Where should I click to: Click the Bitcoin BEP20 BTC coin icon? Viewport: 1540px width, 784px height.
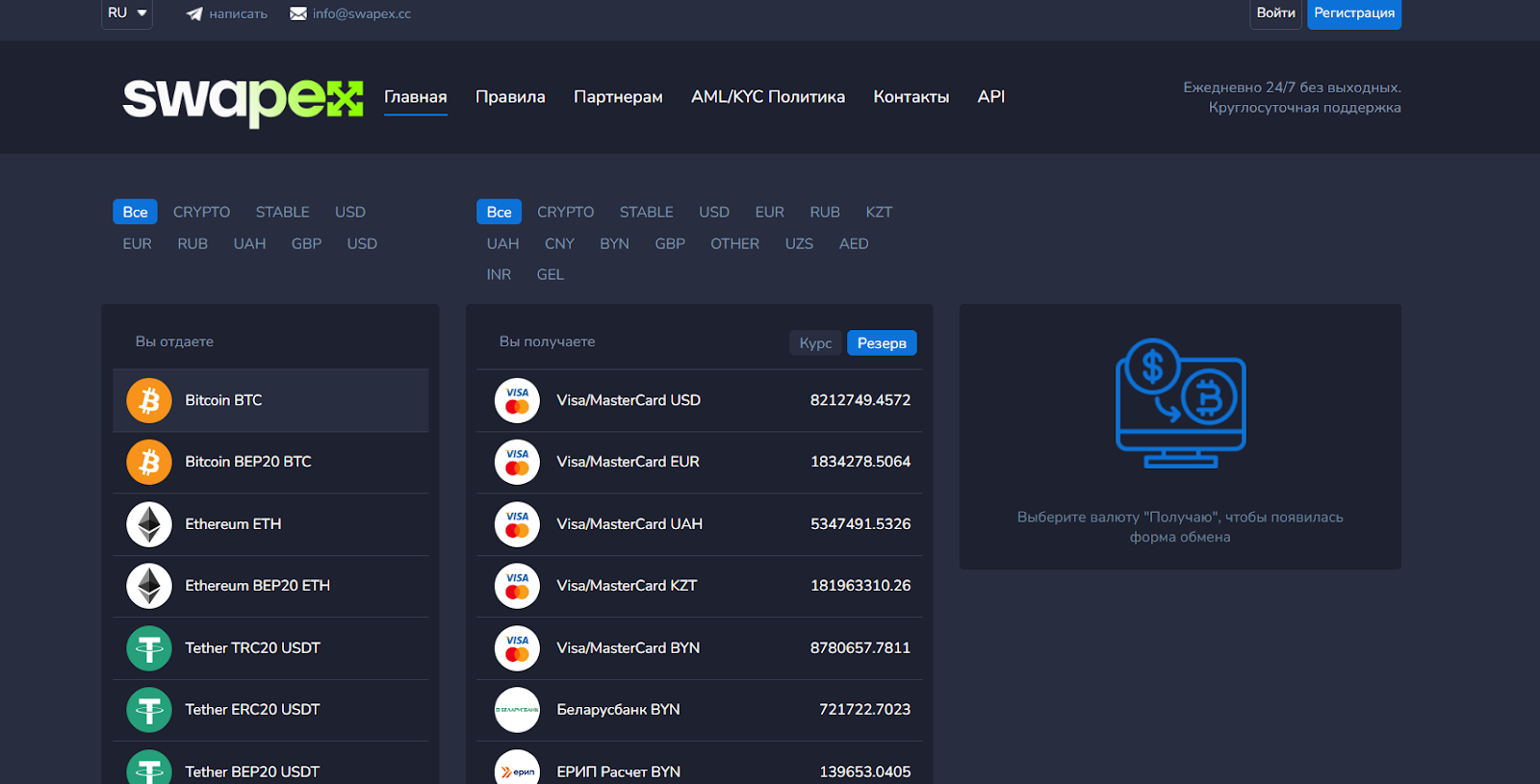tap(149, 462)
